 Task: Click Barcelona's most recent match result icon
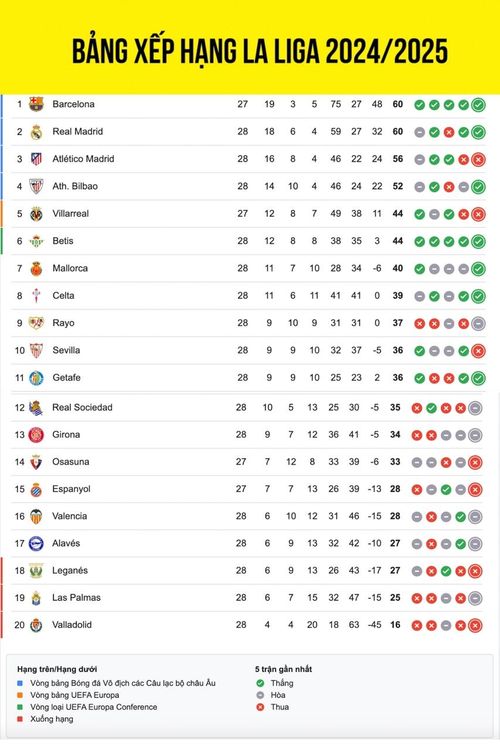[478, 105]
